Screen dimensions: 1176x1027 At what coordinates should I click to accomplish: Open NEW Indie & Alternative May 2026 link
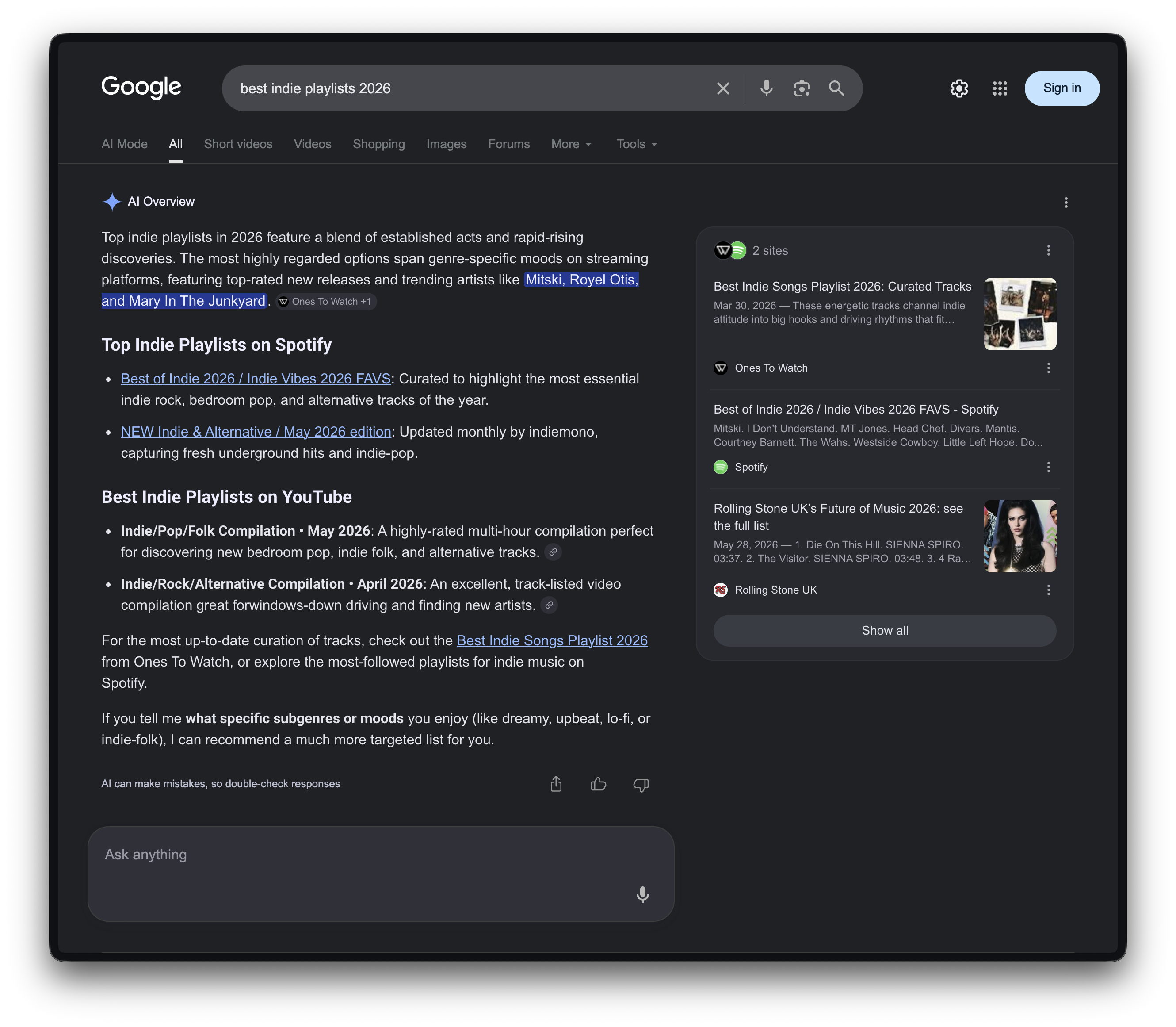pyautogui.click(x=256, y=432)
